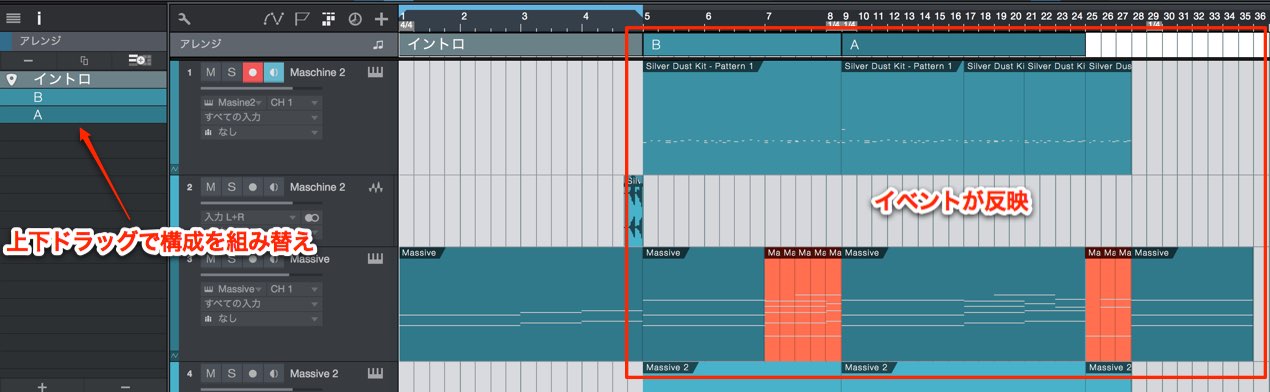Solo track 1 Maschine 2
Image resolution: width=1270 pixels, height=392 pixels.
(x=231, y=73)
